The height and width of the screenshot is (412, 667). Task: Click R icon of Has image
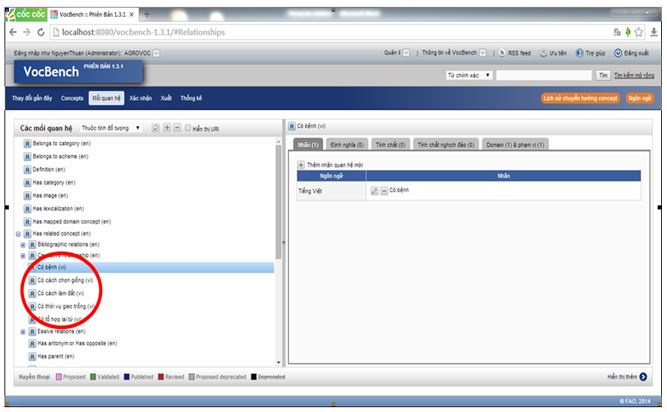tap(27, 196)
